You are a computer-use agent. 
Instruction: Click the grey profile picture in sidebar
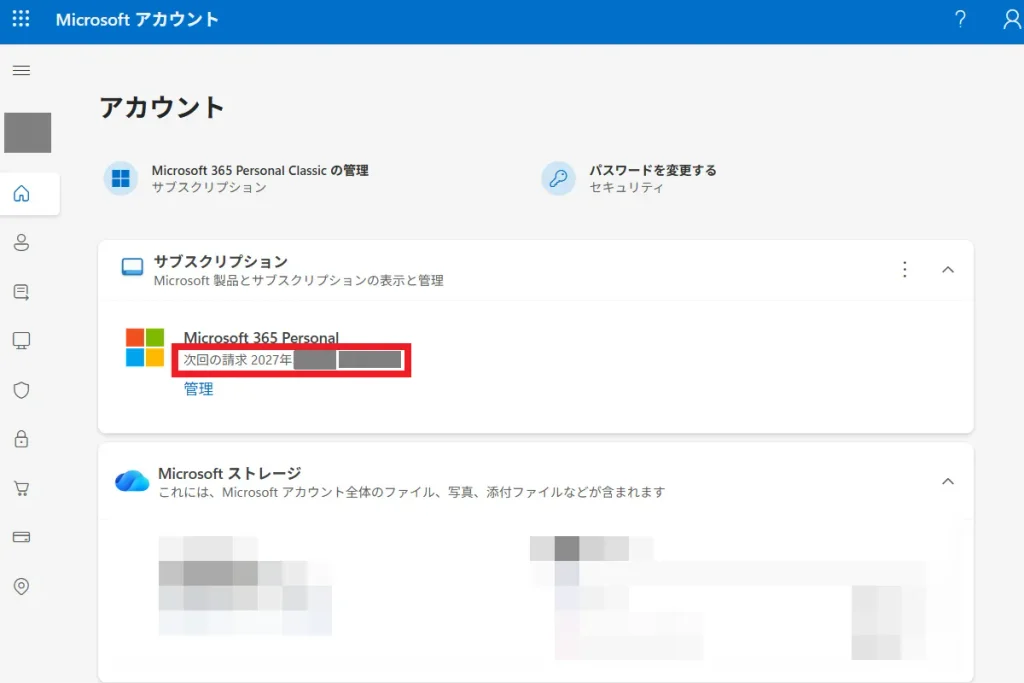coord(27,133)
